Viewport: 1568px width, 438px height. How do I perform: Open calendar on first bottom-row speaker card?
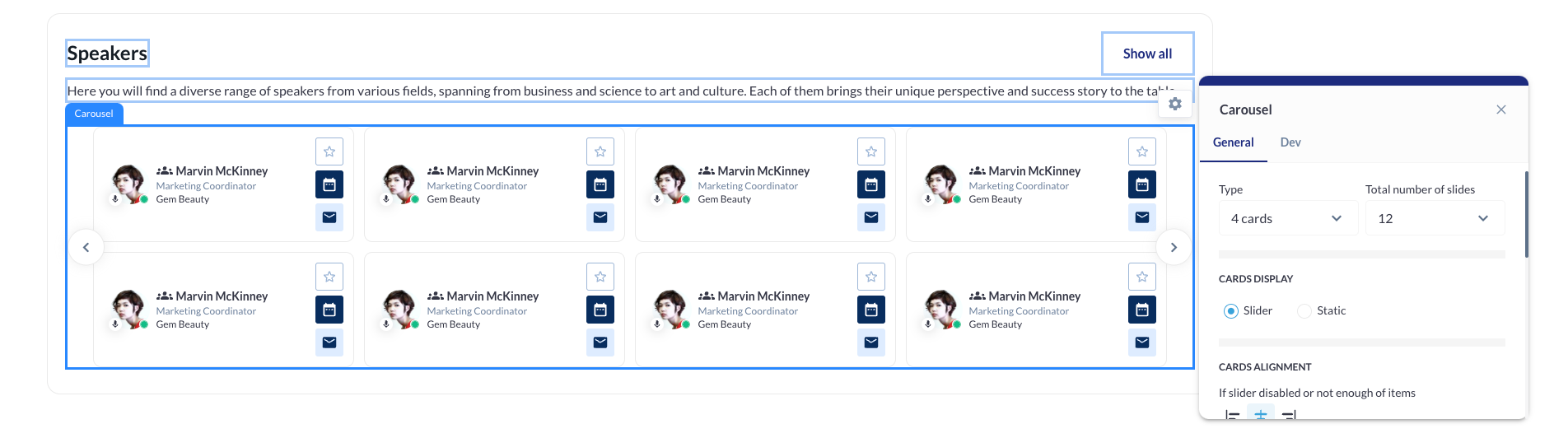coord(329,310)
